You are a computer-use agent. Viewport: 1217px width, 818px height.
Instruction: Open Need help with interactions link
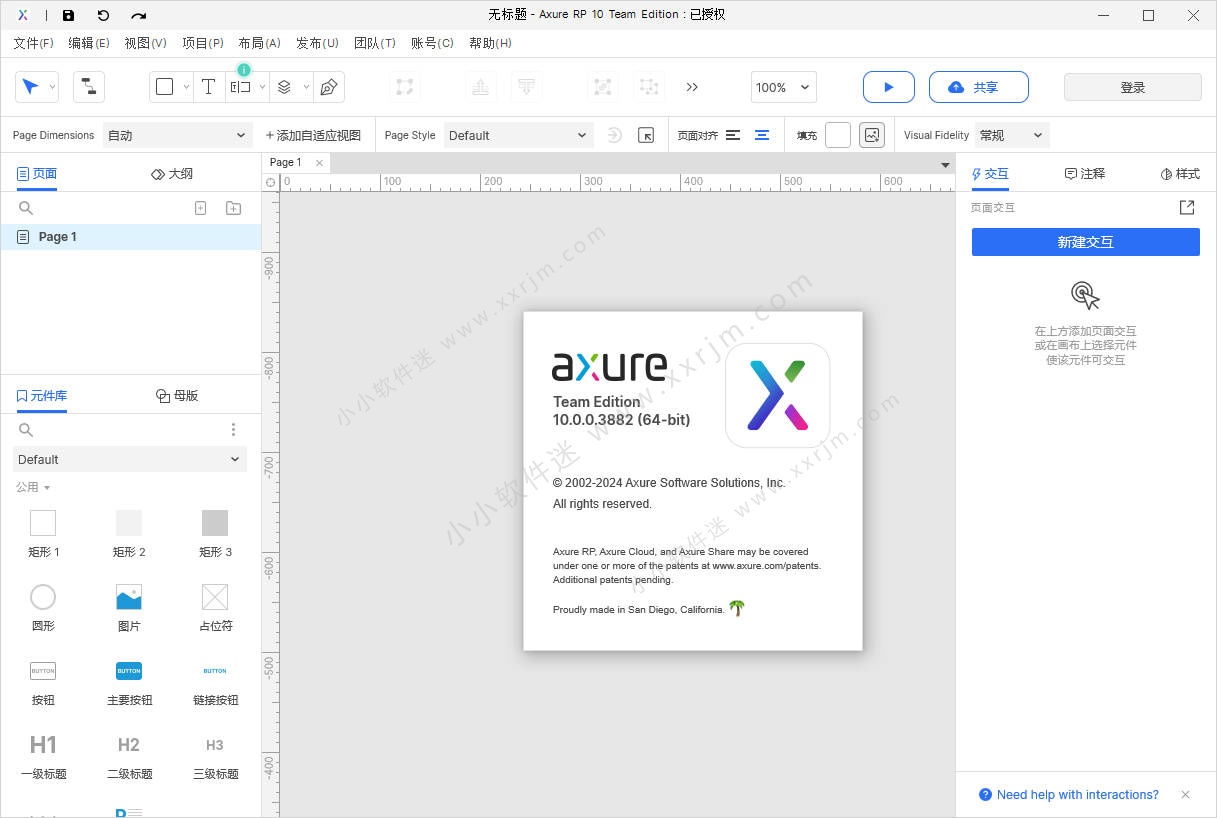click(x=1077, y=795)
